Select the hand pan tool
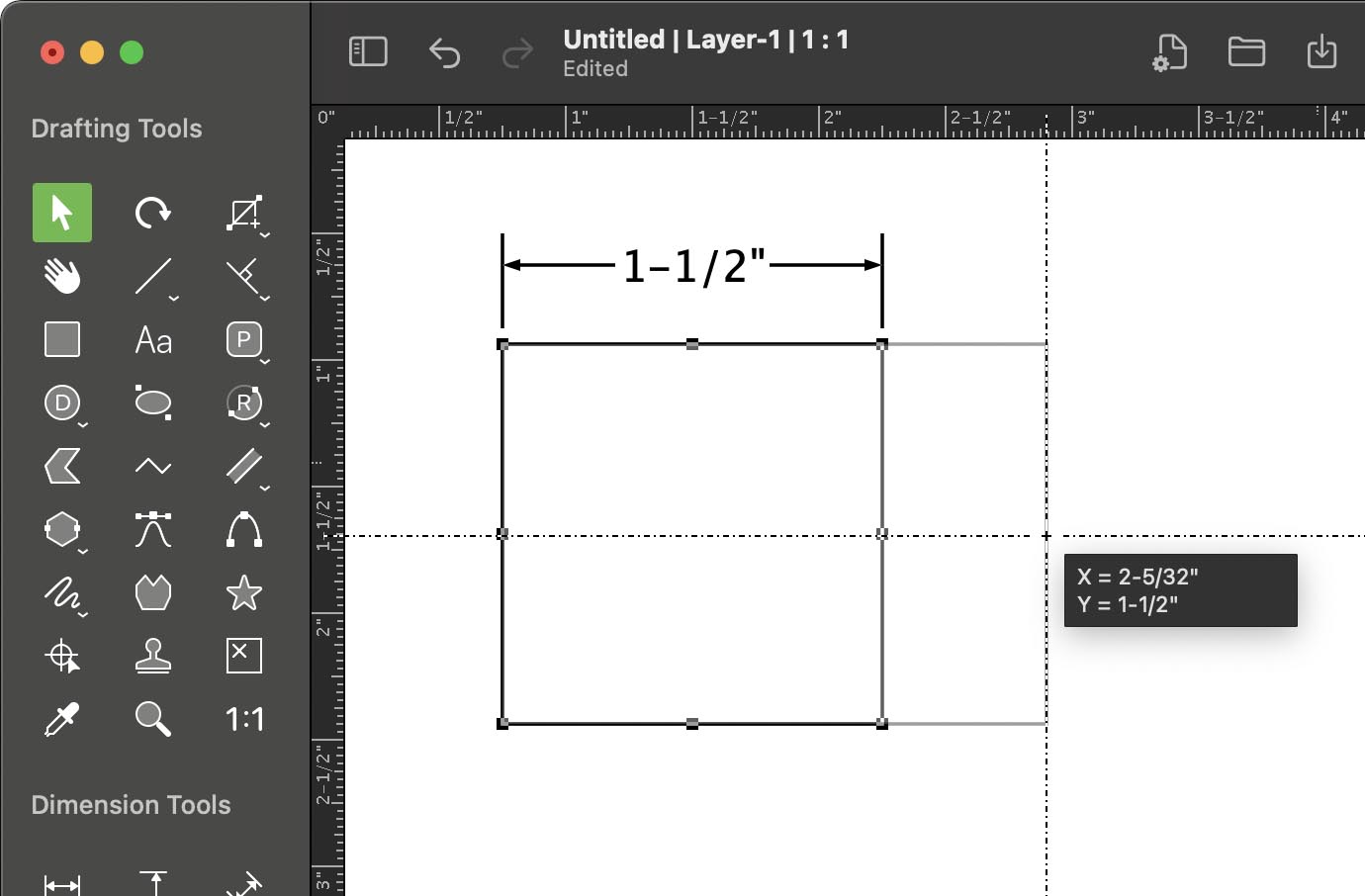The image size is (1365, 896). click(62, 276)
